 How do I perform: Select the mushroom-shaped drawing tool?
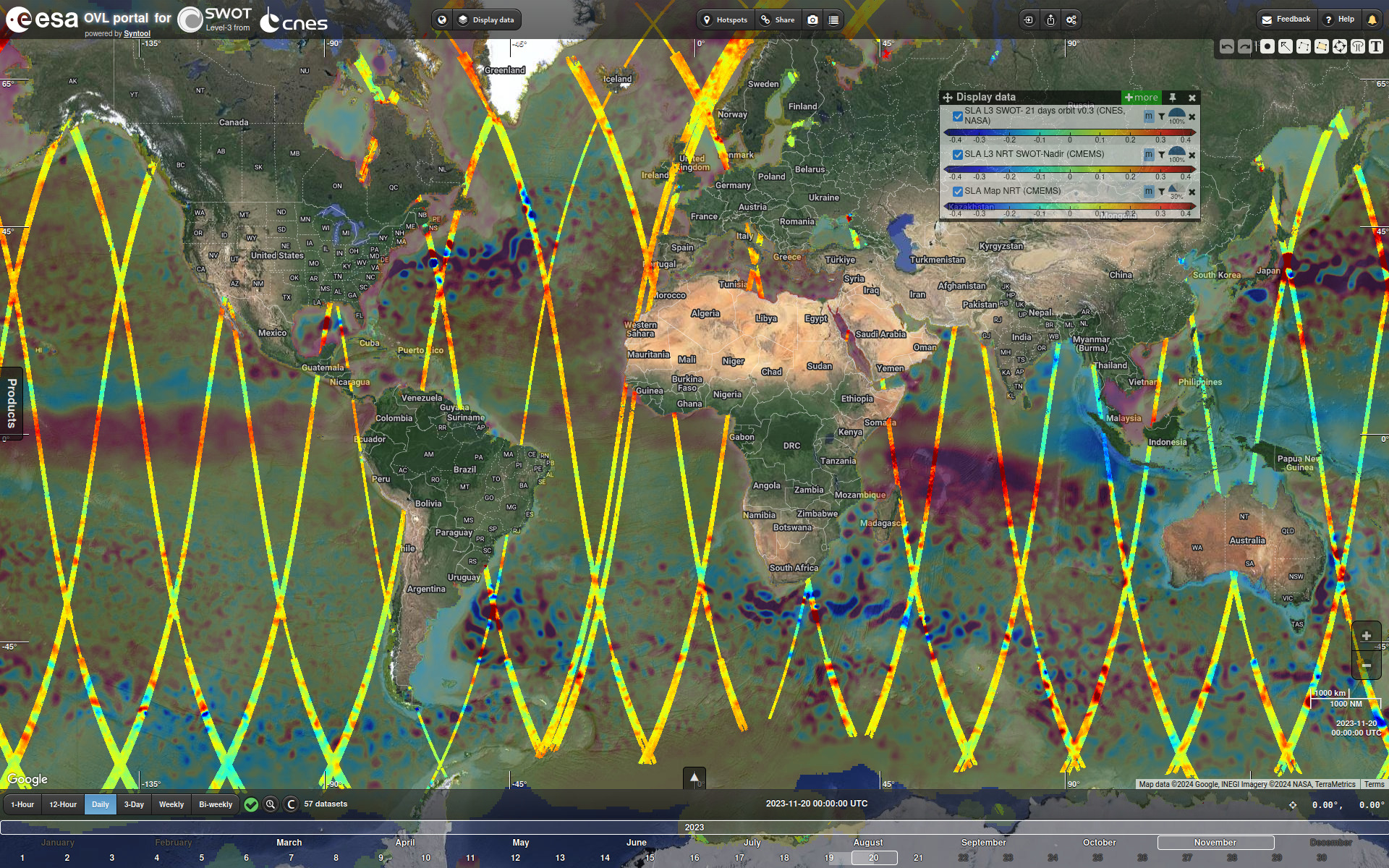(1358, 47)
